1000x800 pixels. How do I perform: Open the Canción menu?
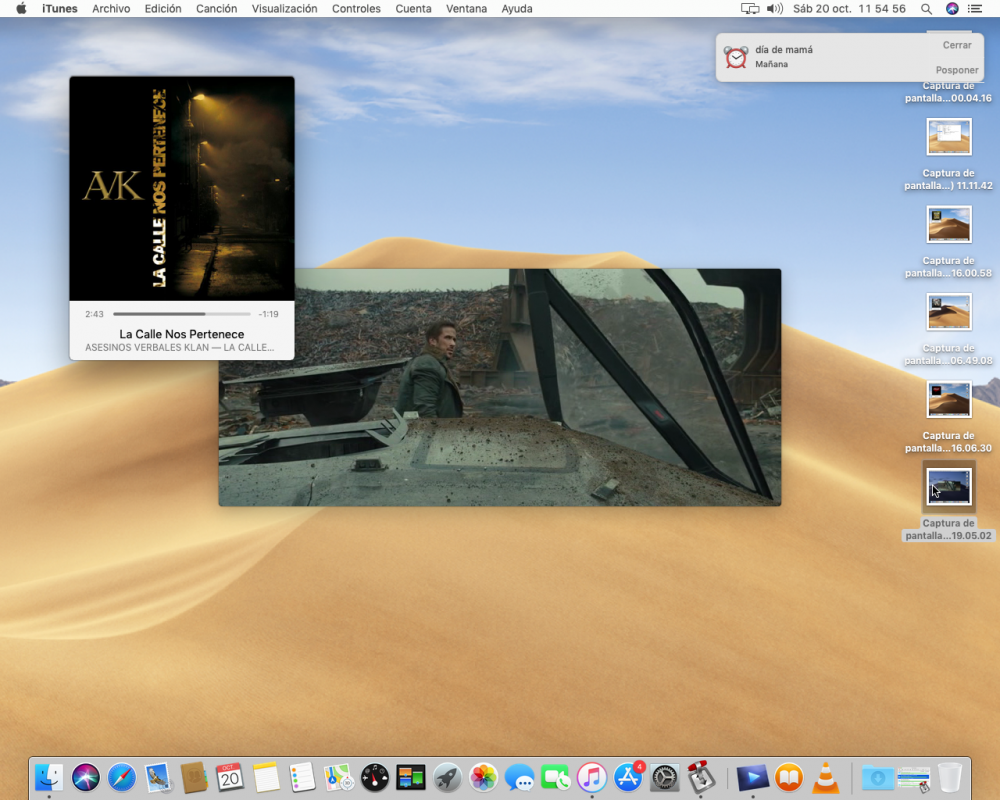[216, 8]
